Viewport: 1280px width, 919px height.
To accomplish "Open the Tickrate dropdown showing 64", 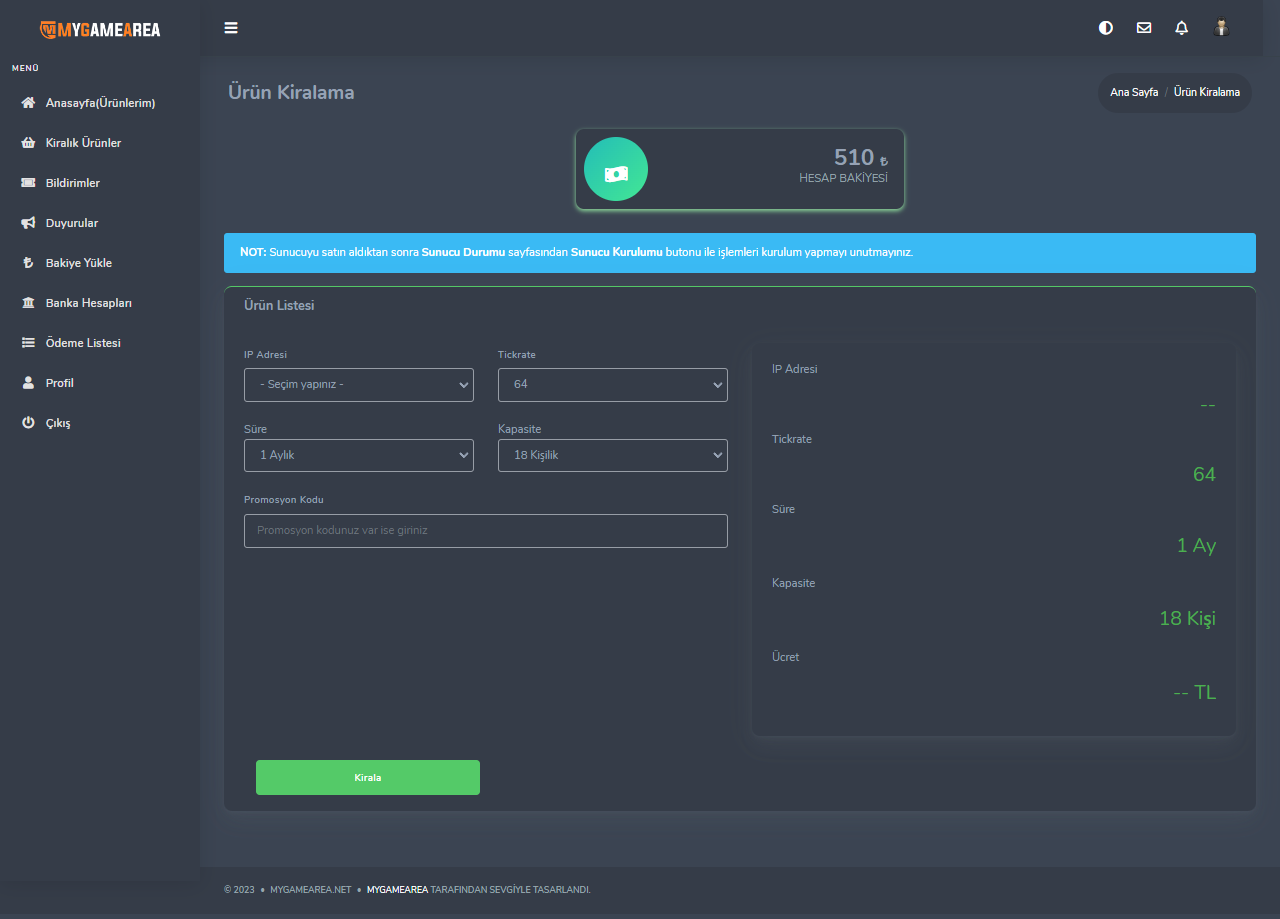I will 613,385.
